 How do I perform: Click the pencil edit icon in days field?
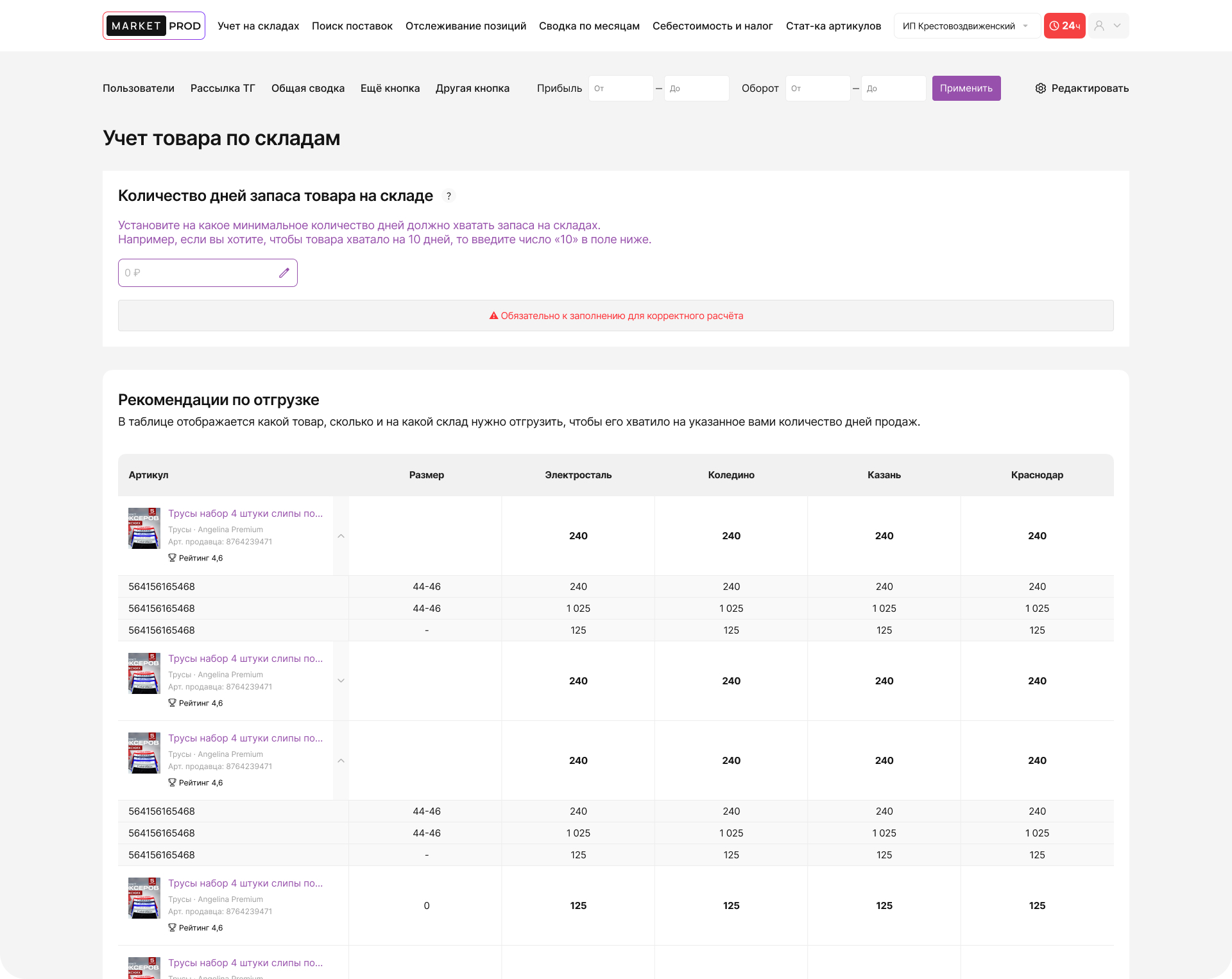pos(284,273)
